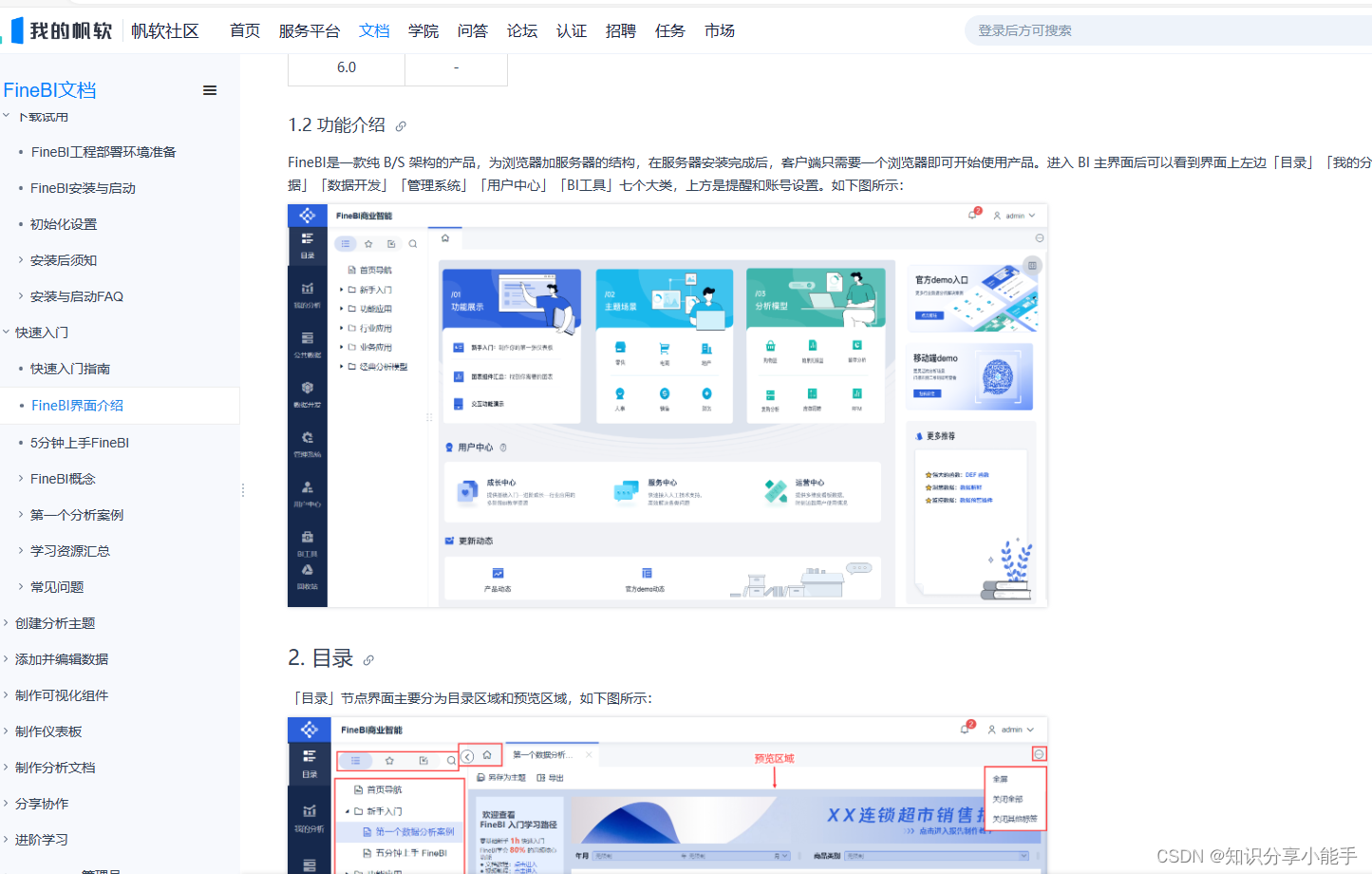Screen dimensions: 1372x874
Task: Open FineBI安装与启动 article
Action: coord(83,188)
